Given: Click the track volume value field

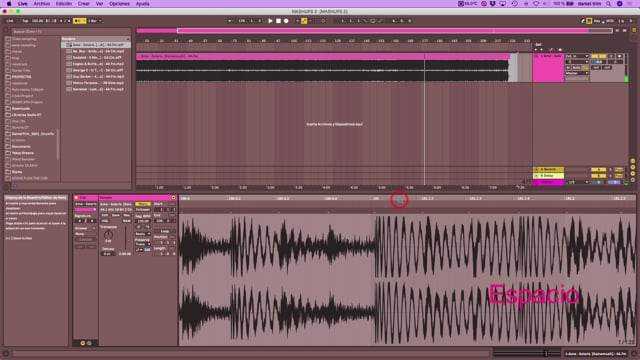Looking at the screenshot, I should (598, 62).
